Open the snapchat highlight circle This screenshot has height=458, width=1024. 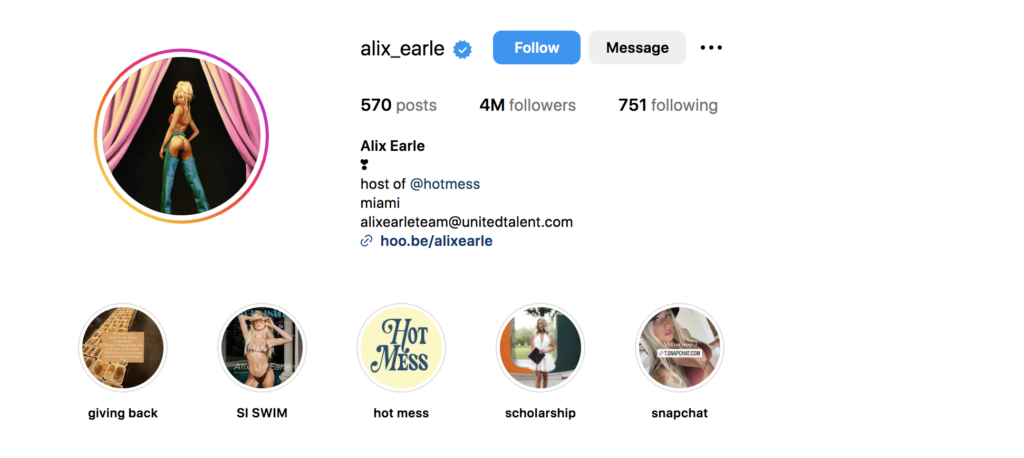[x=679, y=347]
